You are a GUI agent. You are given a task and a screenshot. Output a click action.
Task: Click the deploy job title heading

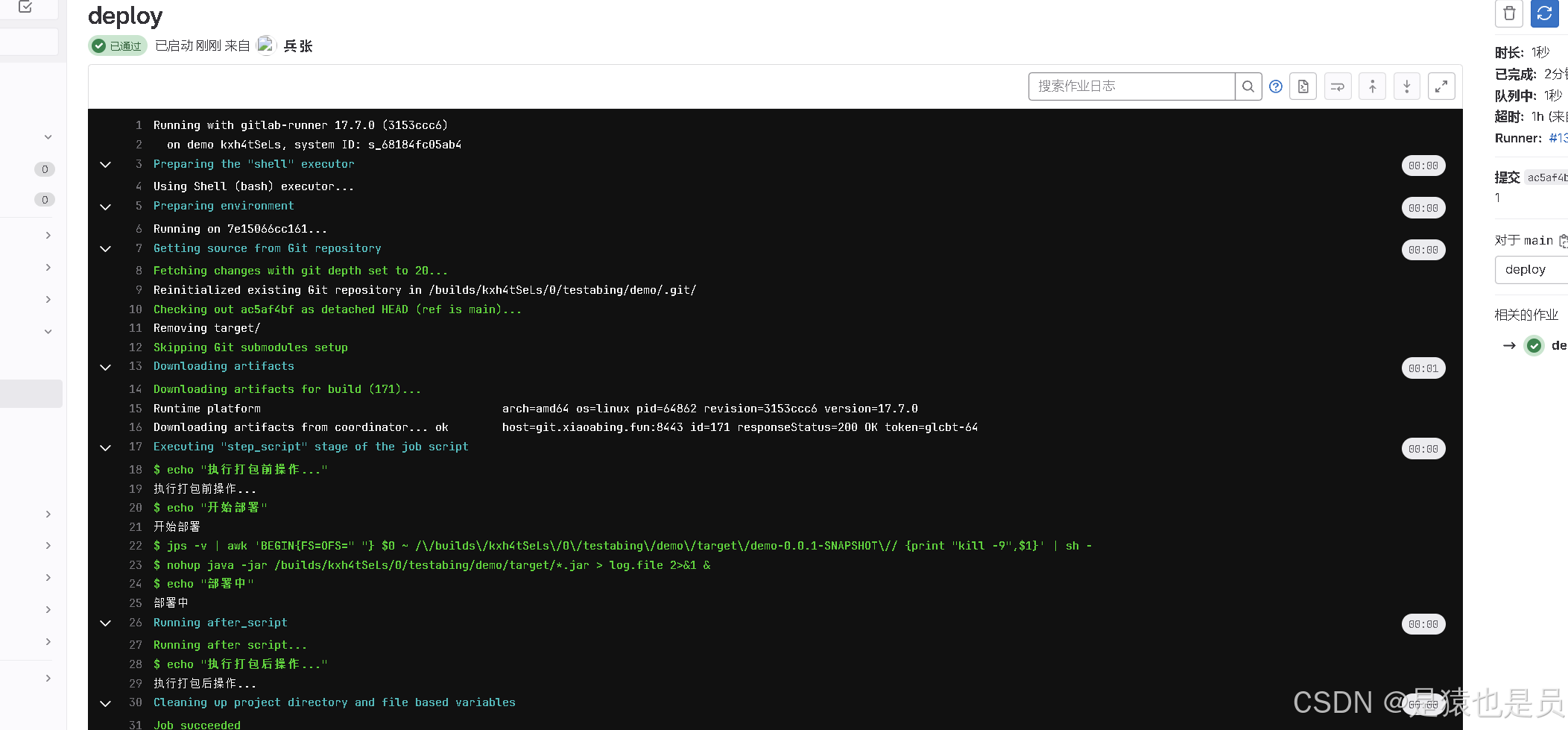(125, 16)
